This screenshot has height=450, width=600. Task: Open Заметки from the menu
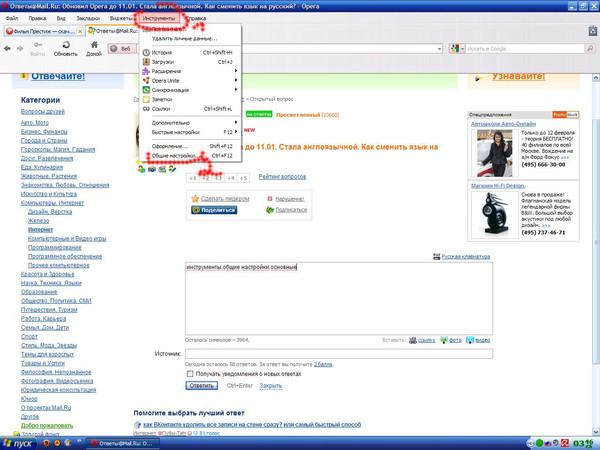coord(190,99)
